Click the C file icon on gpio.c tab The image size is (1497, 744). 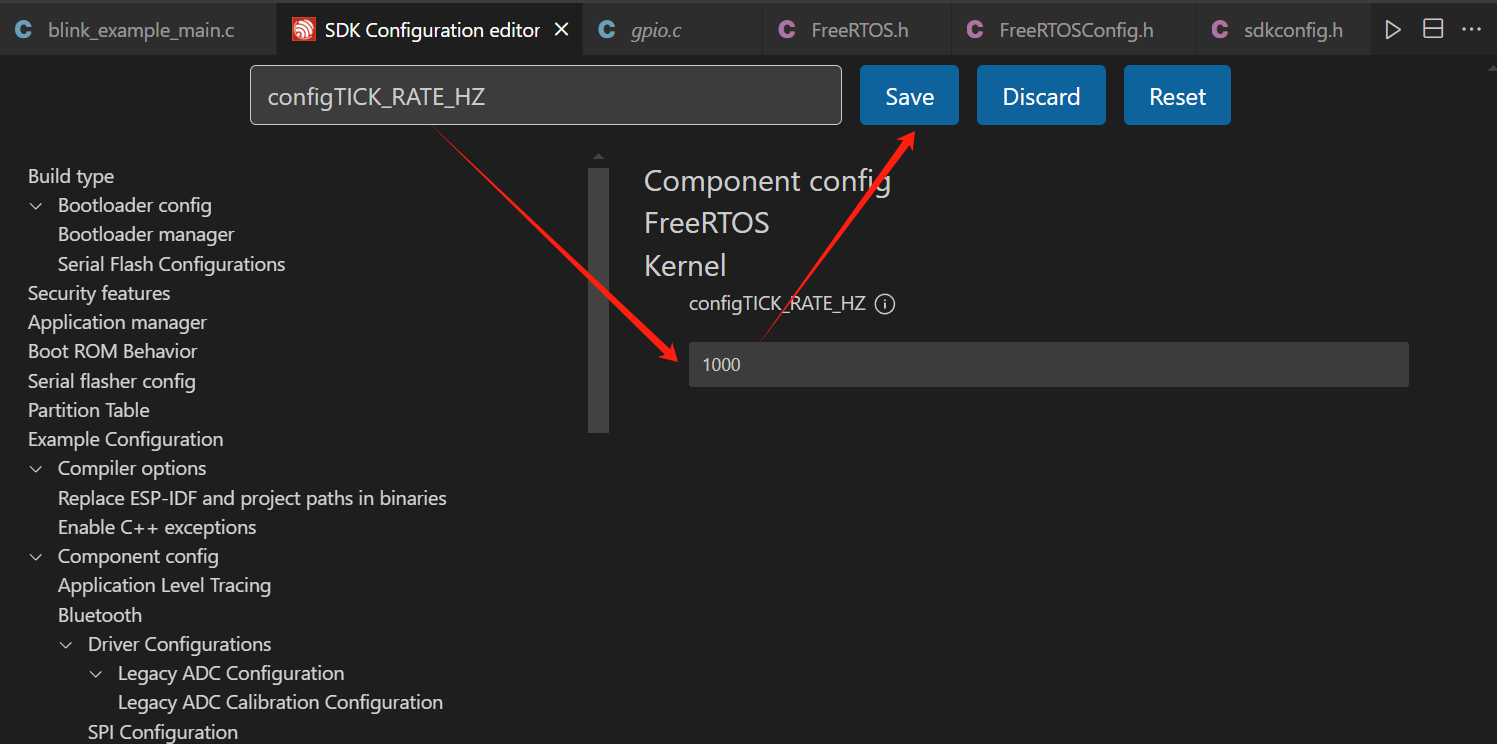click(x=607, y=30)
